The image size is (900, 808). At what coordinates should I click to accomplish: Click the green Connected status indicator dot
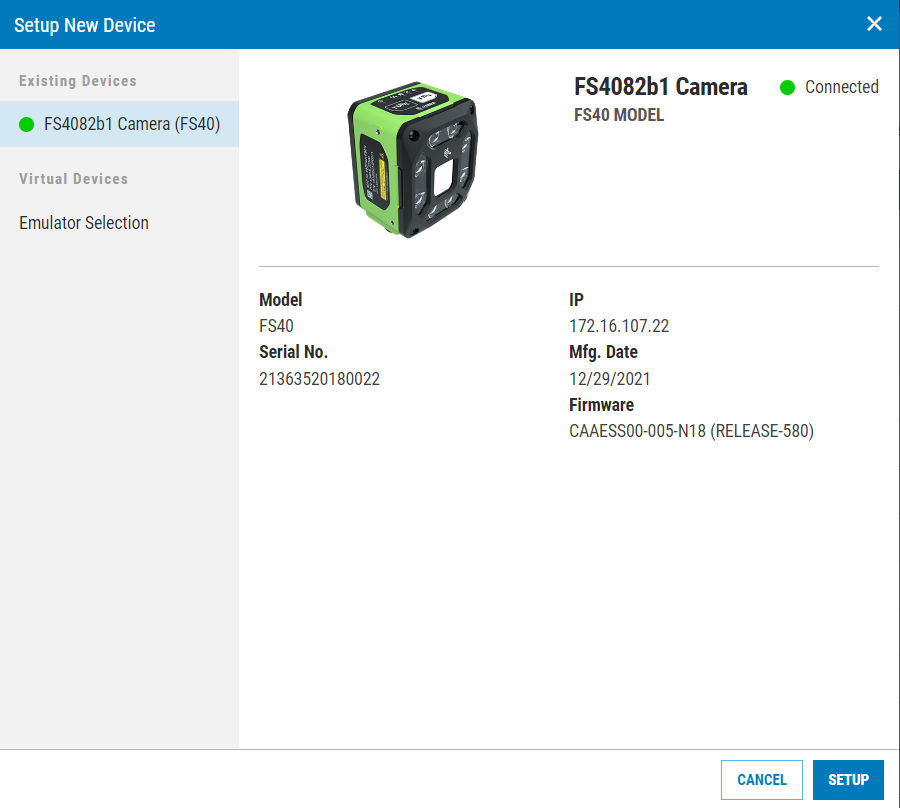pos(788,87)
